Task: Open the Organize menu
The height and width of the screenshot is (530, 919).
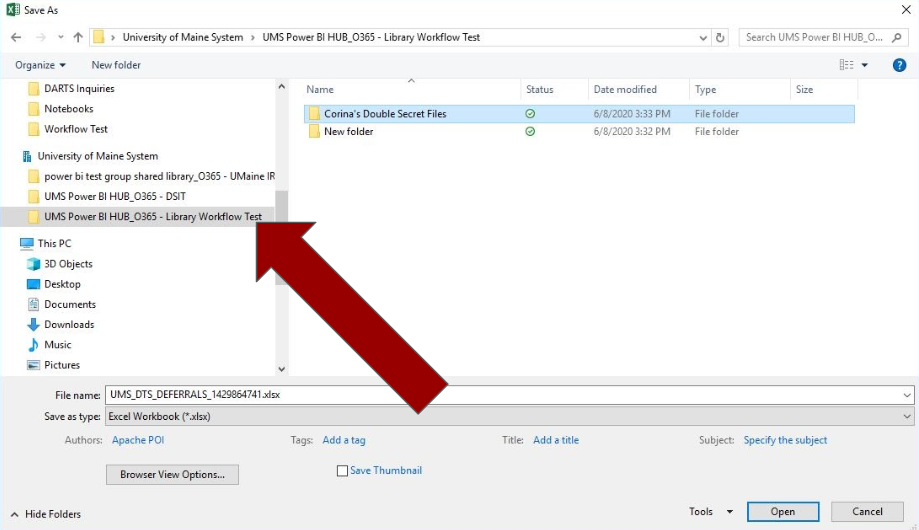Action: 40,65
